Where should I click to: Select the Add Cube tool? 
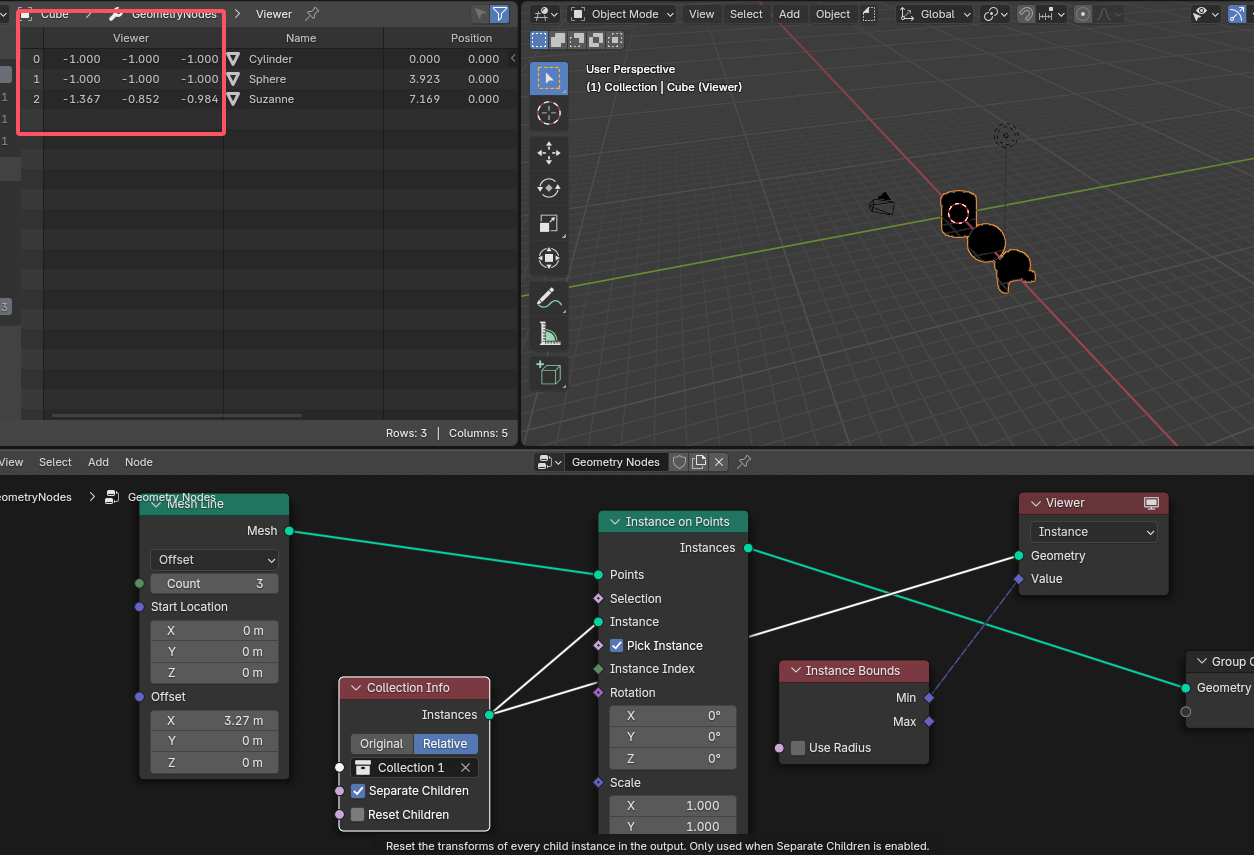coord(548,373)
